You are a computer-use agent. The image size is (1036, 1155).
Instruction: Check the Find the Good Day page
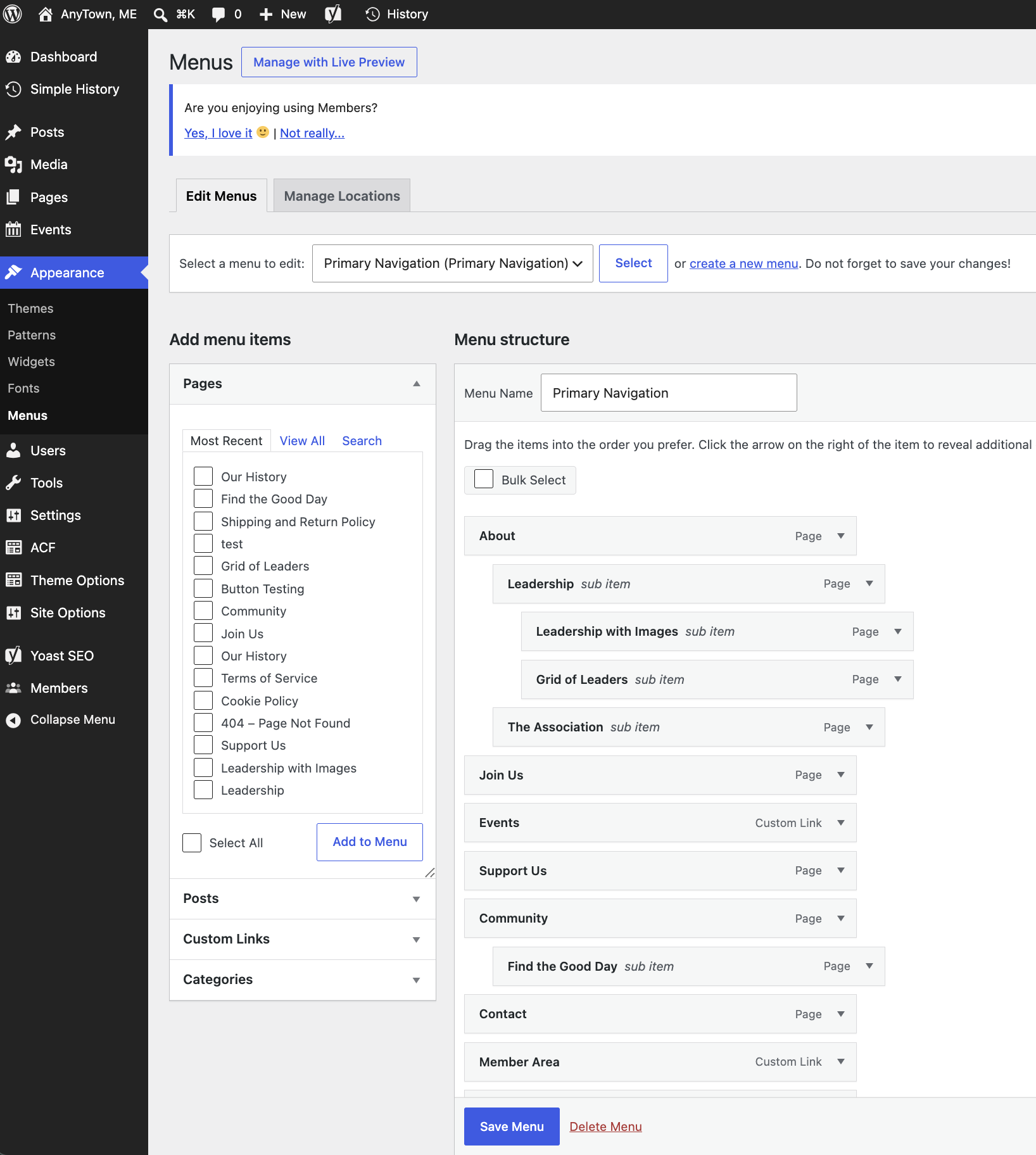click(x=203, y=499)
